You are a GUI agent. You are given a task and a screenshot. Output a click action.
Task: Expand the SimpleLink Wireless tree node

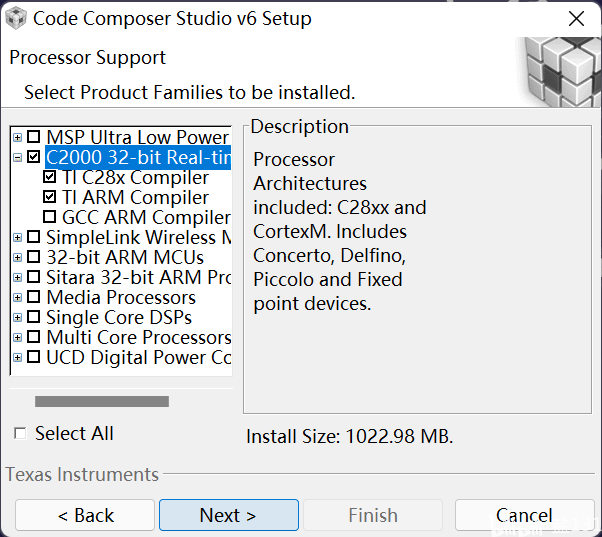click(18, 237)
